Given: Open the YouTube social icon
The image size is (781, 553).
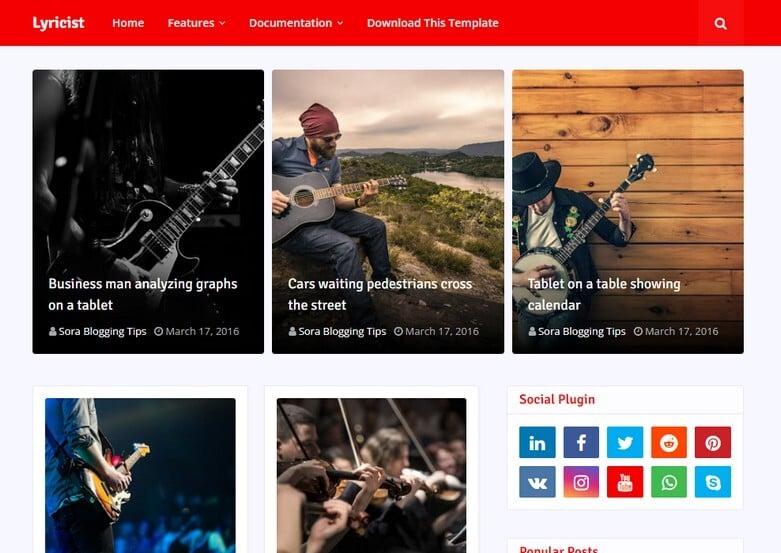Looking at the screenshot, I should (625, 482).
